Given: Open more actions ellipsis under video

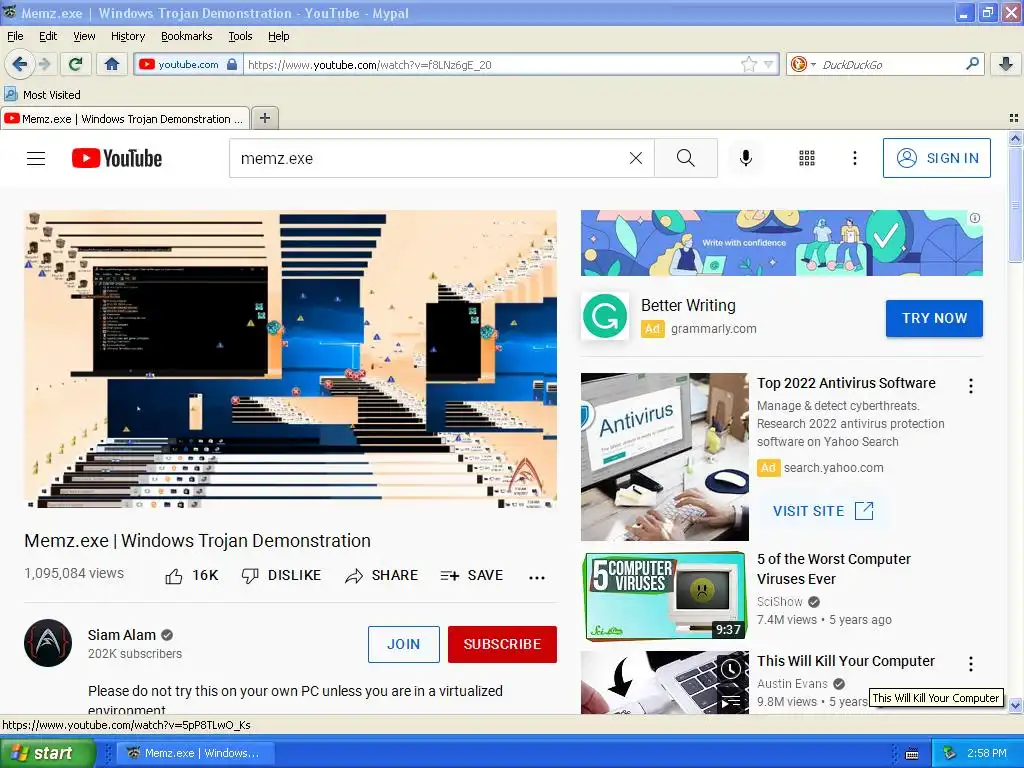Looking at the screenshot, I should (x=537, y=577).
